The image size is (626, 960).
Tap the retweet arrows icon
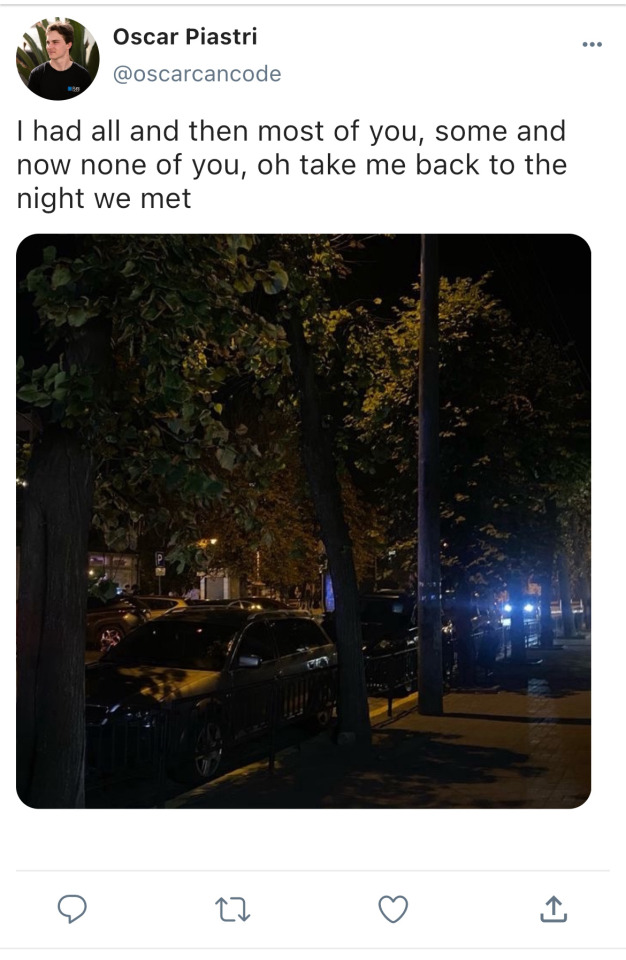coord(233,910)
